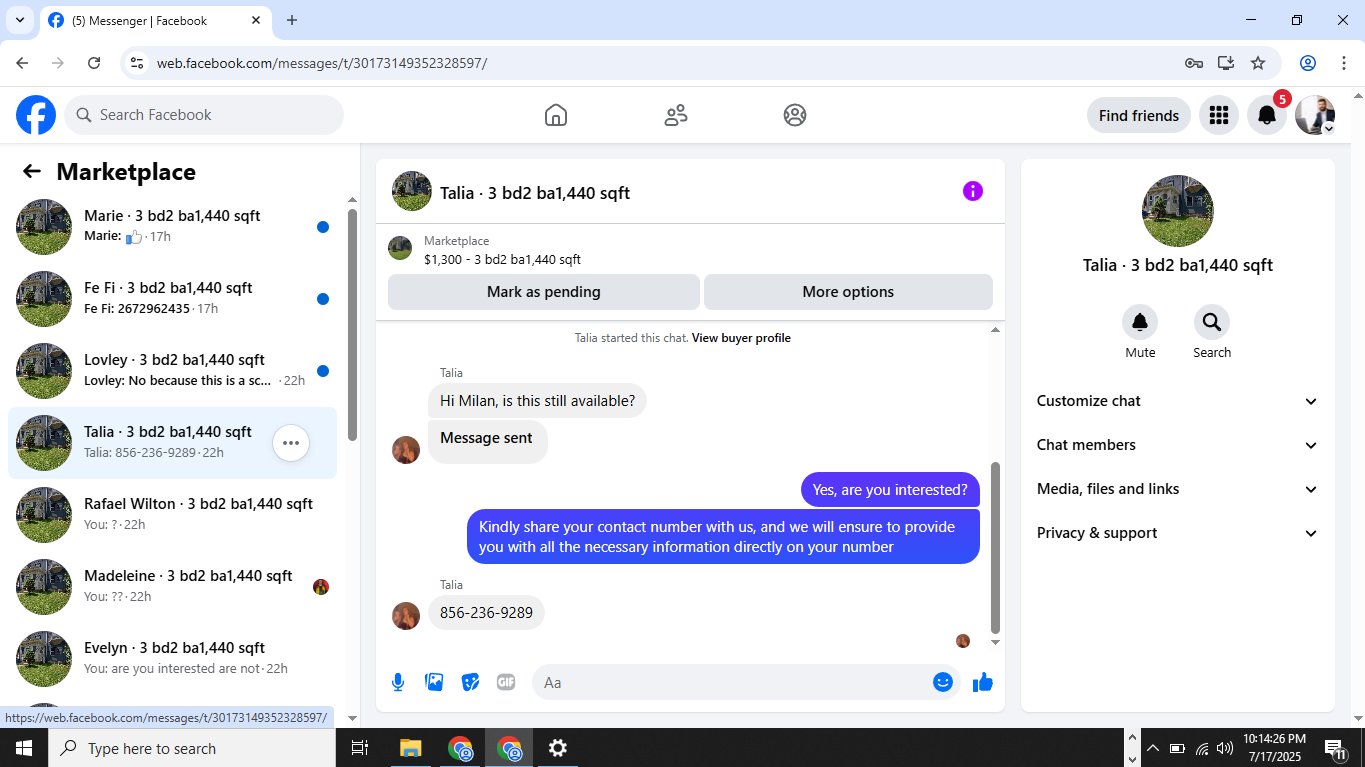Open Marketplace listing $1,300 link

tap(502, 260)
